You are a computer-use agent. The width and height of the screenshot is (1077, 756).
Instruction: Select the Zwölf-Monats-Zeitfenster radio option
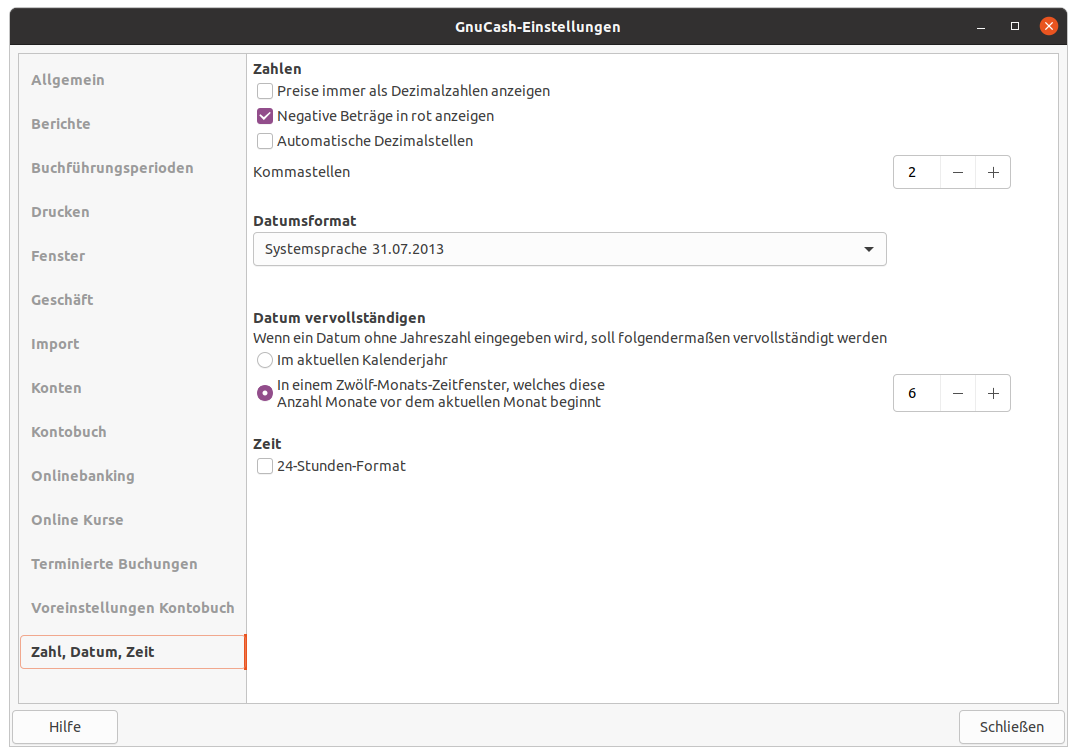point(265,393)
